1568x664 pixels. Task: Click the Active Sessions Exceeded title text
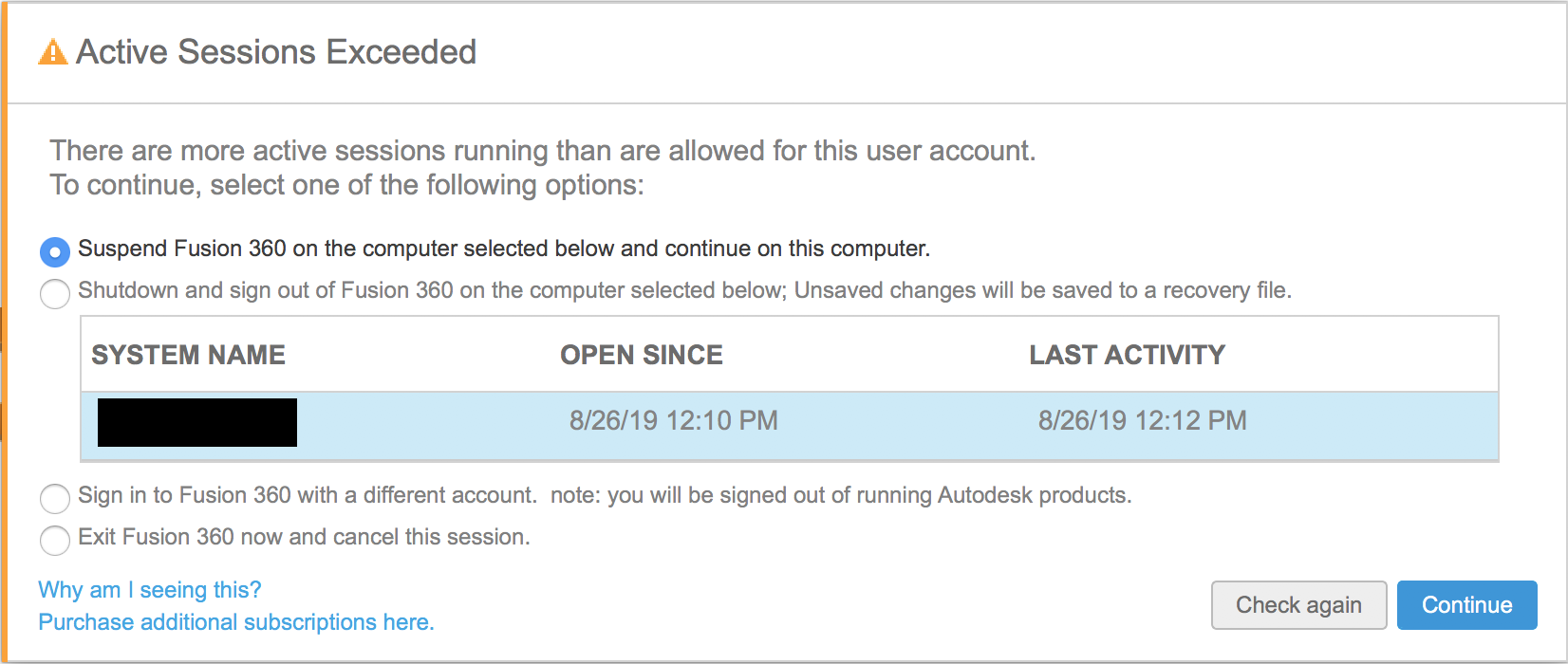tap(276, 52)
